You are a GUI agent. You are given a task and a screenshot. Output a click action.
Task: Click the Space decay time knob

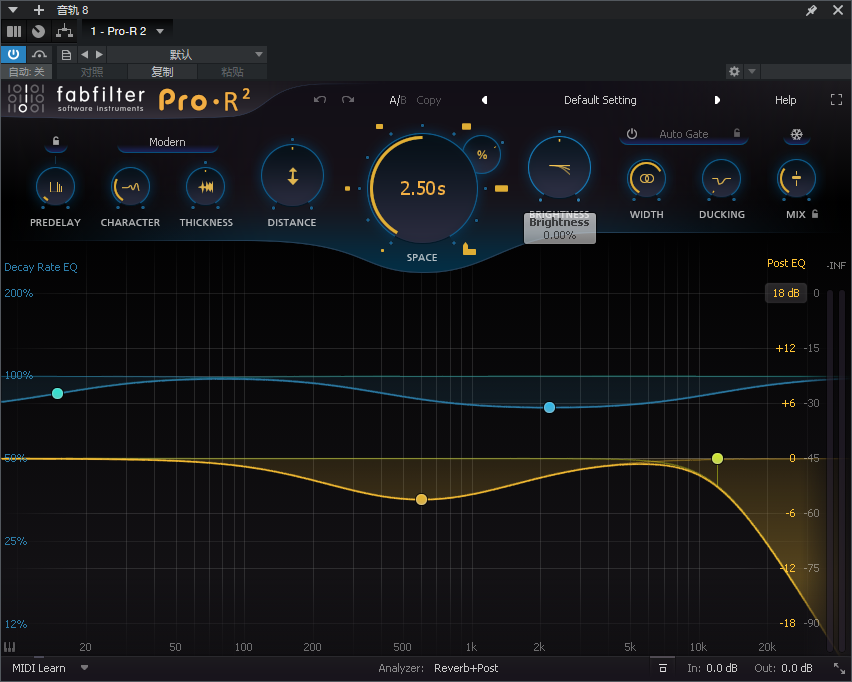point(423,189)
